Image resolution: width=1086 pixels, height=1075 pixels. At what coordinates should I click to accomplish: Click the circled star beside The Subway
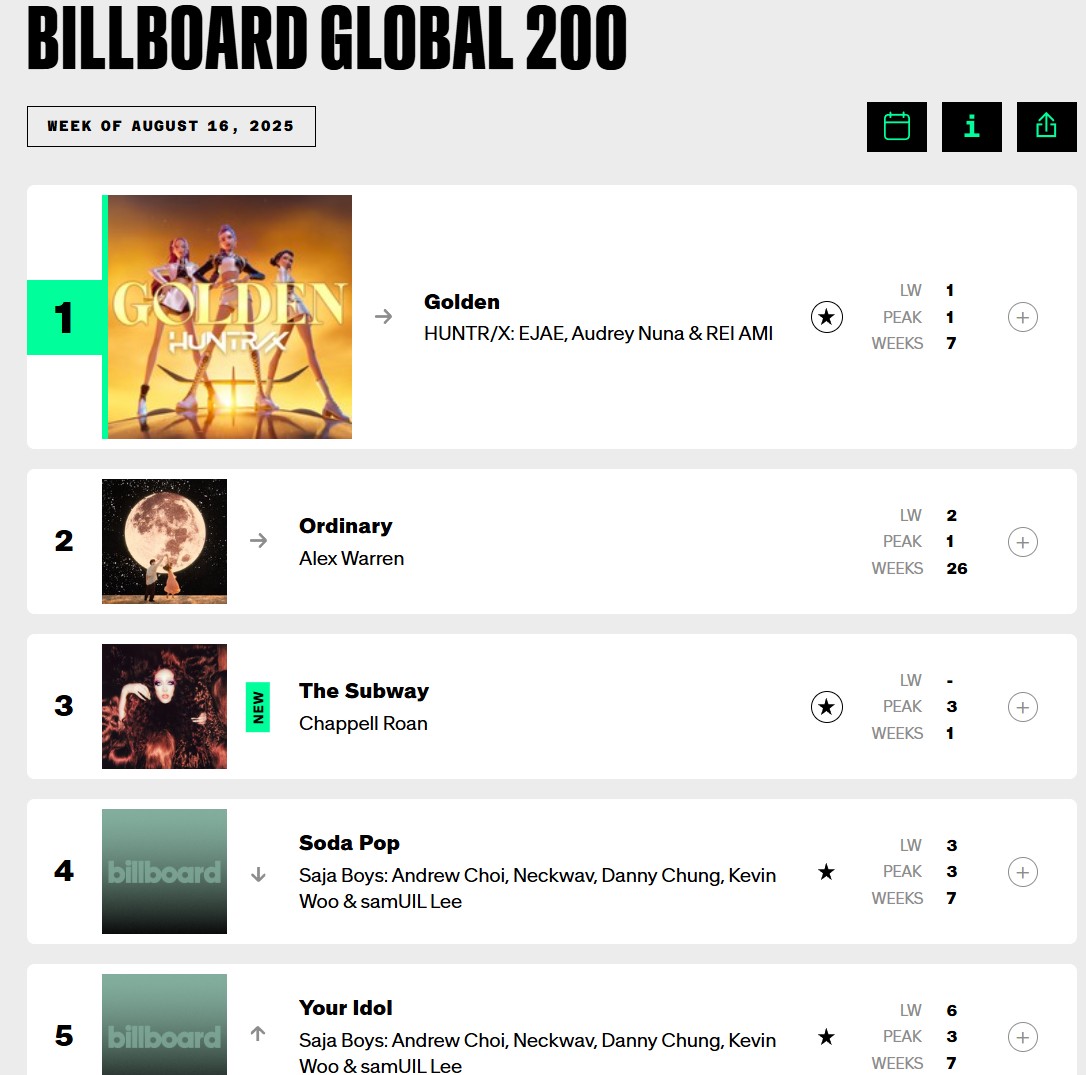click(x=826, y=707)
